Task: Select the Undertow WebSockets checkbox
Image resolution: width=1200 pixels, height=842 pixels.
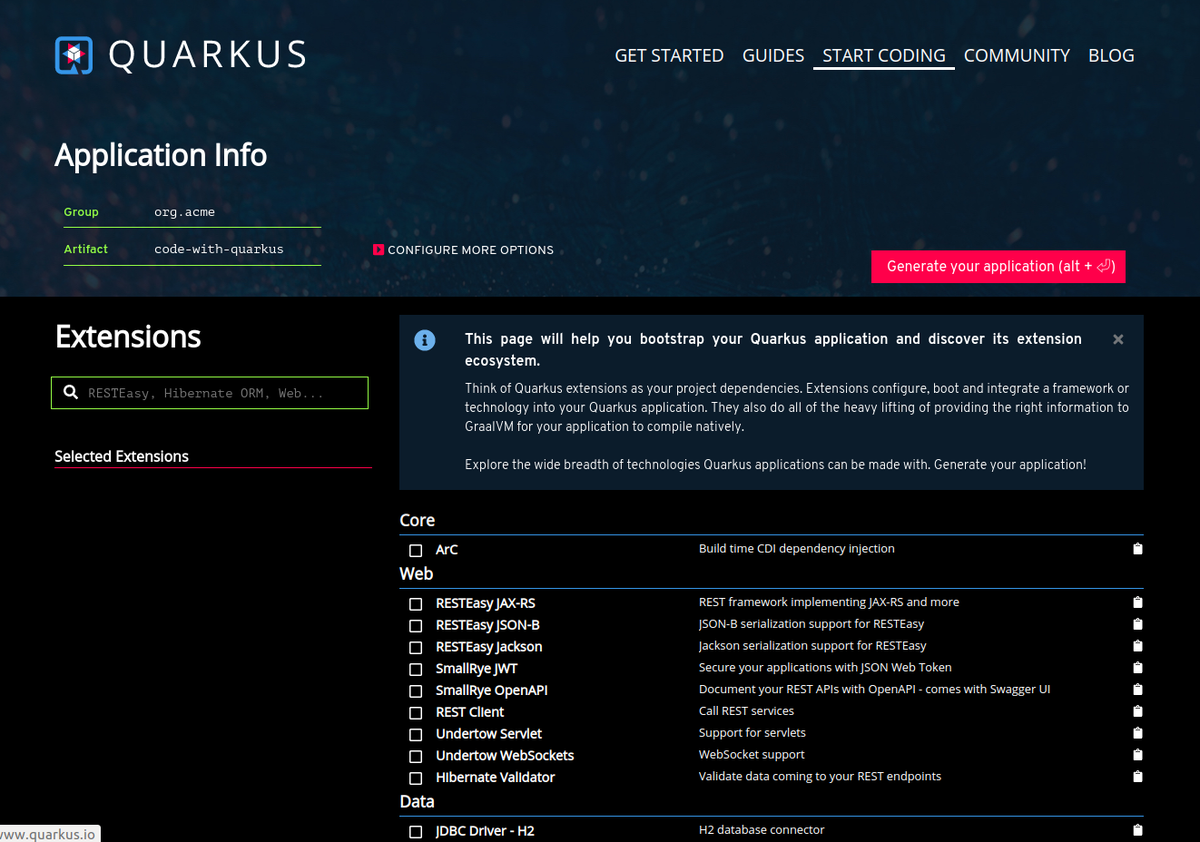Action: coord(416,757)
